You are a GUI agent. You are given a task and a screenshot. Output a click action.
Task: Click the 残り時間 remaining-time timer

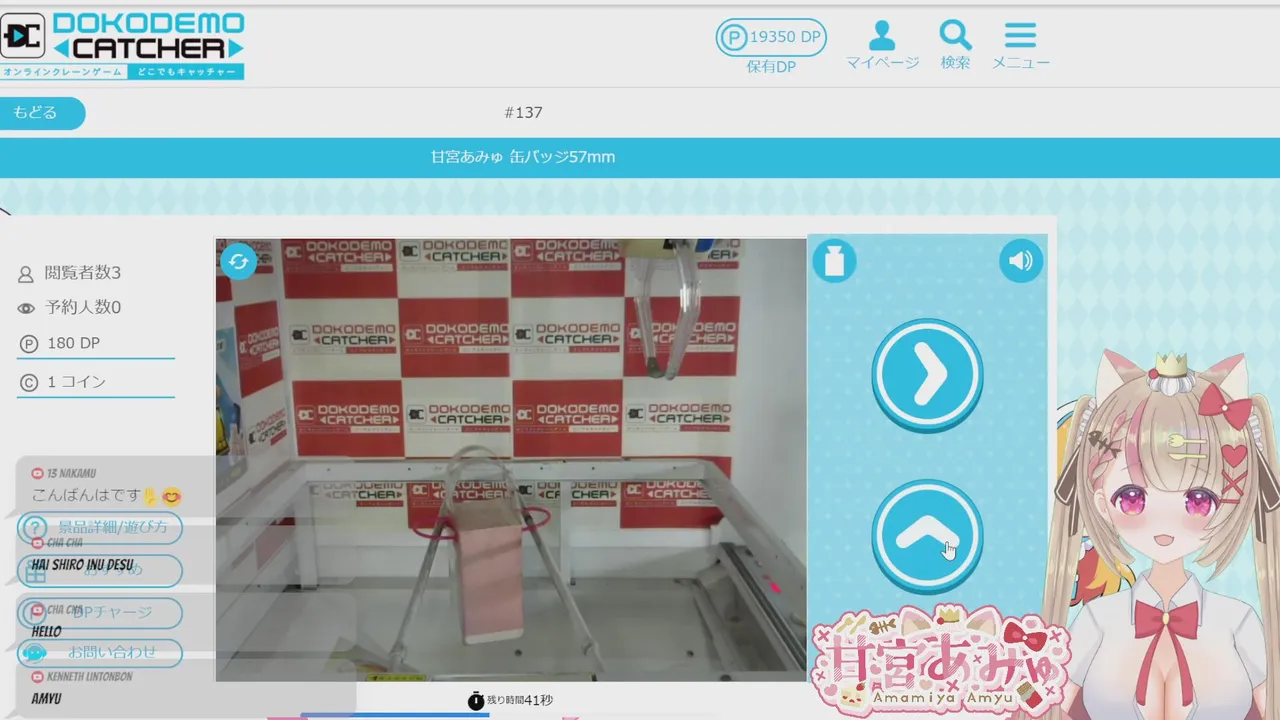[510, 700]
